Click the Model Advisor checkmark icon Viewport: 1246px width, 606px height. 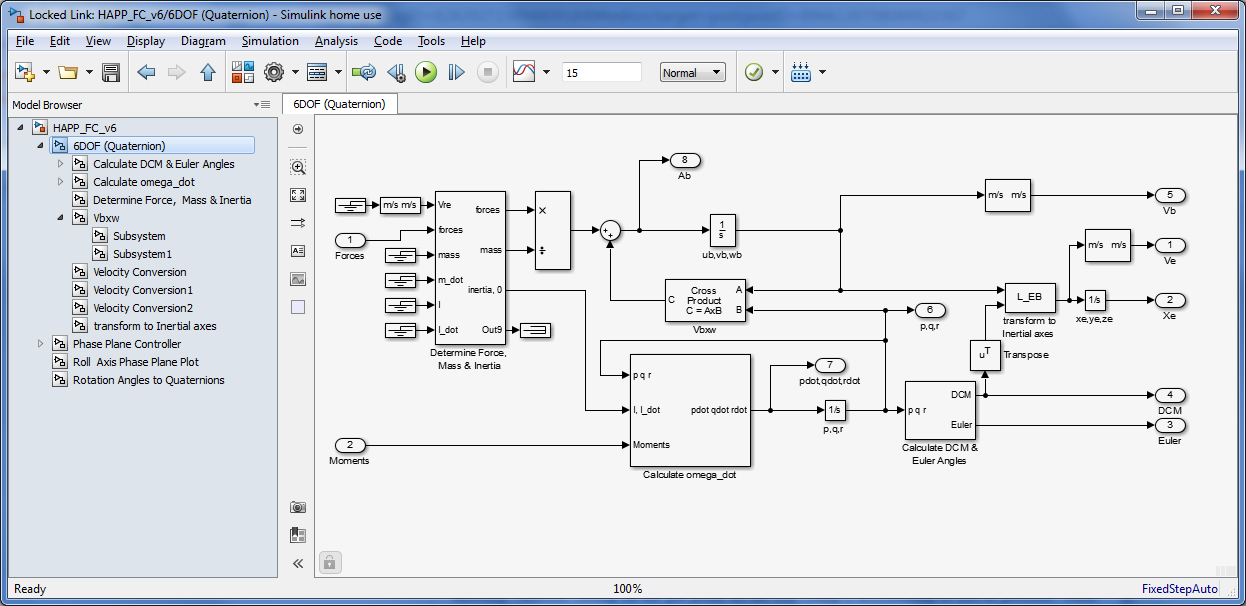754,72
